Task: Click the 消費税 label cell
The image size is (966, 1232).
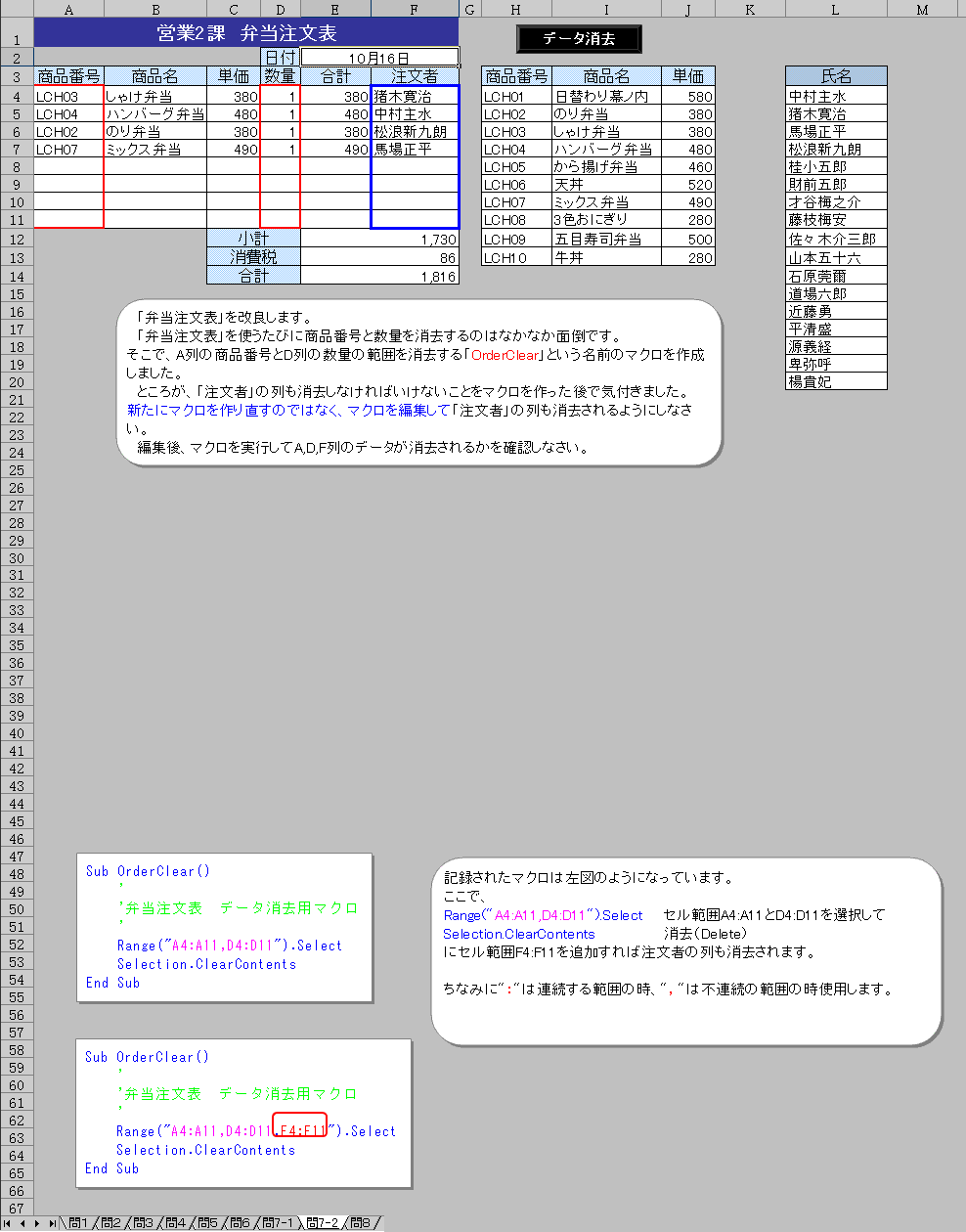Action: click(x=253, y=258)
